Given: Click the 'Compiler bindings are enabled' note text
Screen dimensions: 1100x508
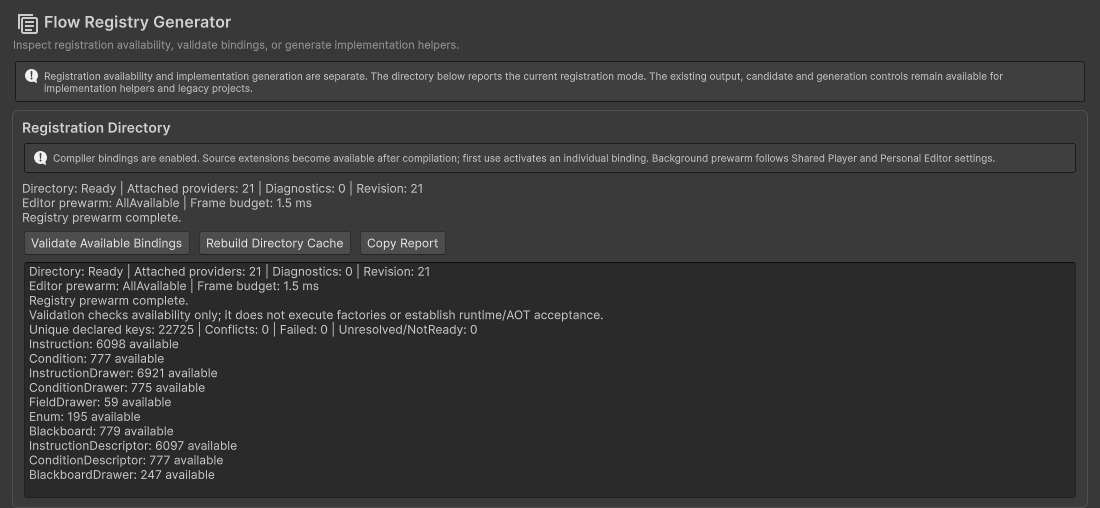Looking at the screenshot, I should tap(524, 159).
